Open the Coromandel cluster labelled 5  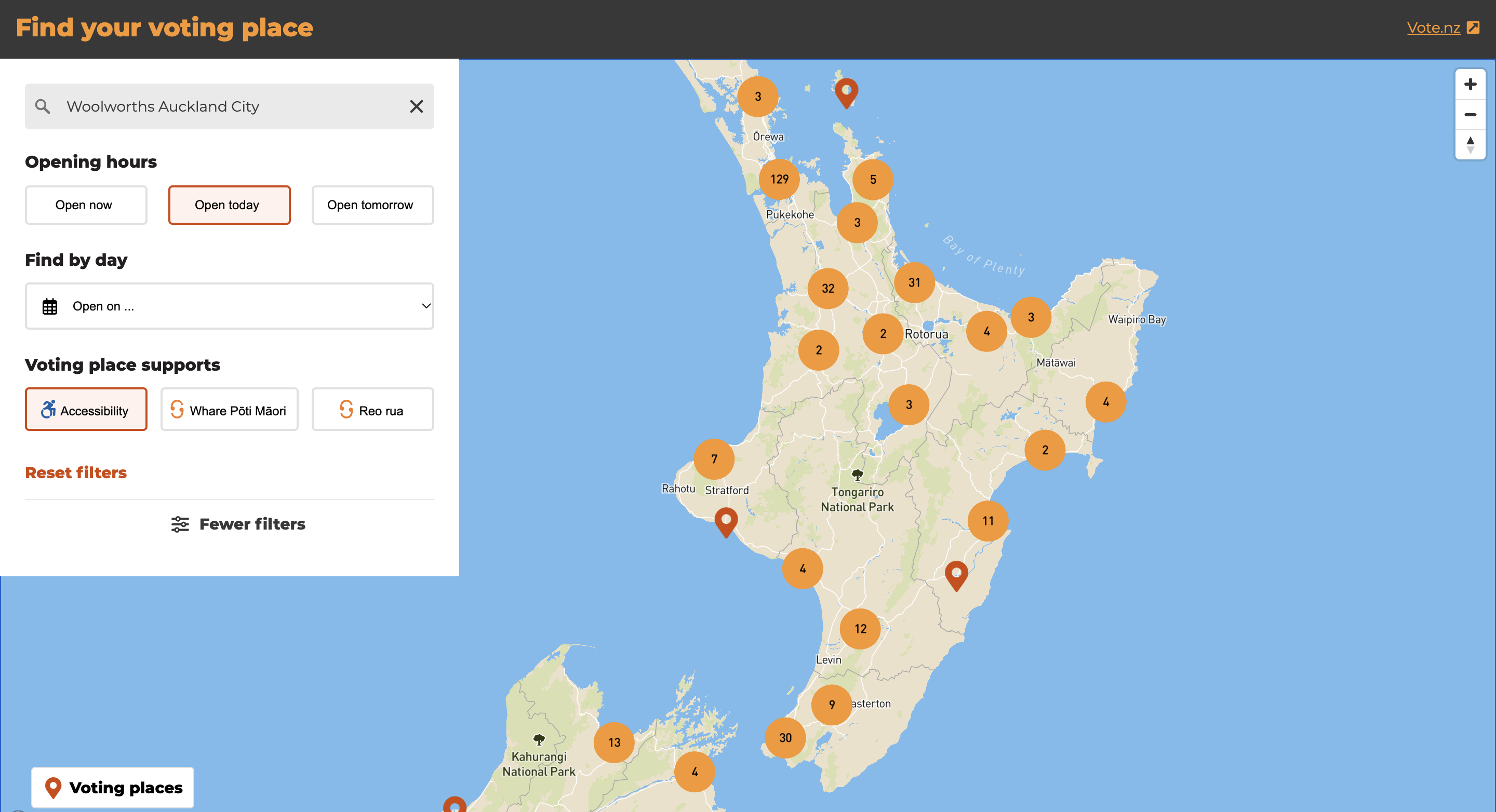(x=873, y=180)
